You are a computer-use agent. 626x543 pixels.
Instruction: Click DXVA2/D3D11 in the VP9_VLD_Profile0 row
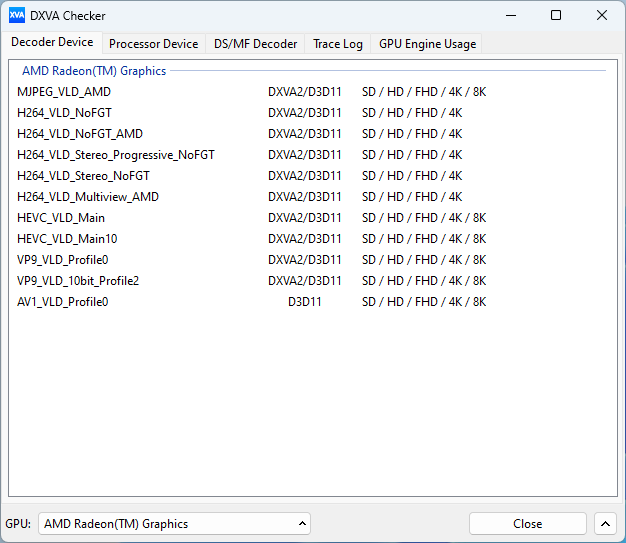(305, 260)
